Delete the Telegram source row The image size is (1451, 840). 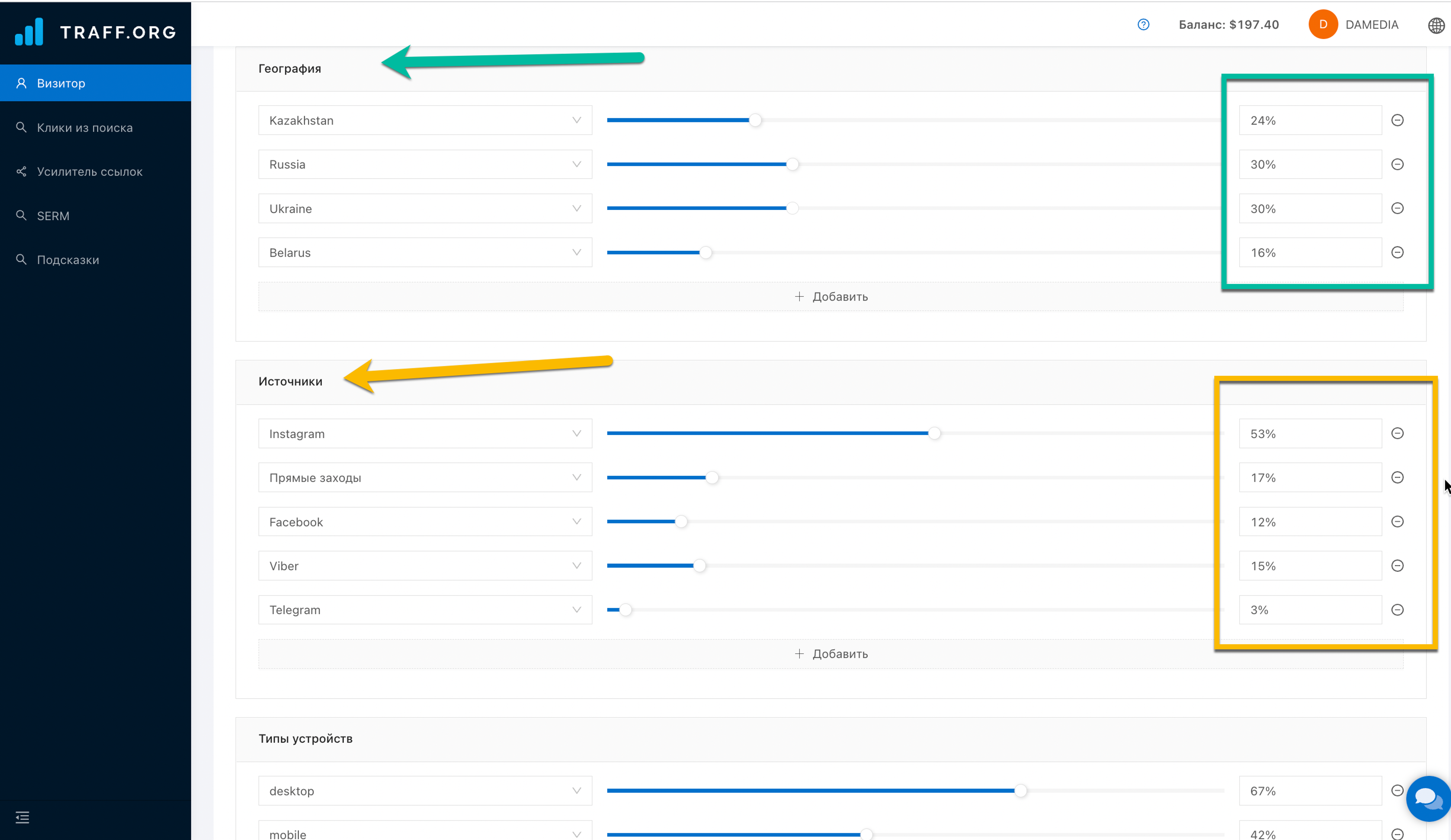click(x=1397, y=610)
